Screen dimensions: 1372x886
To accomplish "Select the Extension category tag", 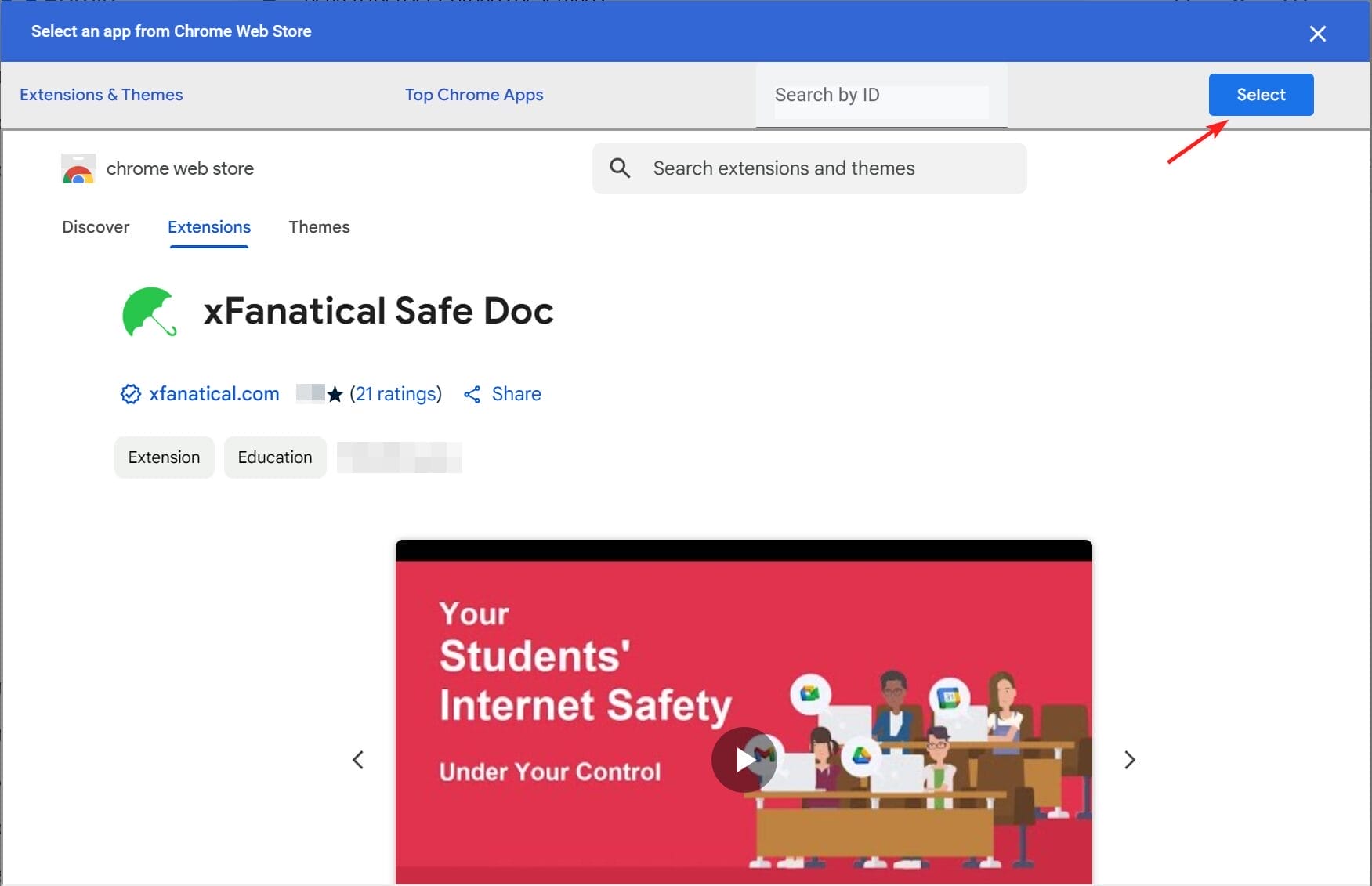I will tap(163, 457).
